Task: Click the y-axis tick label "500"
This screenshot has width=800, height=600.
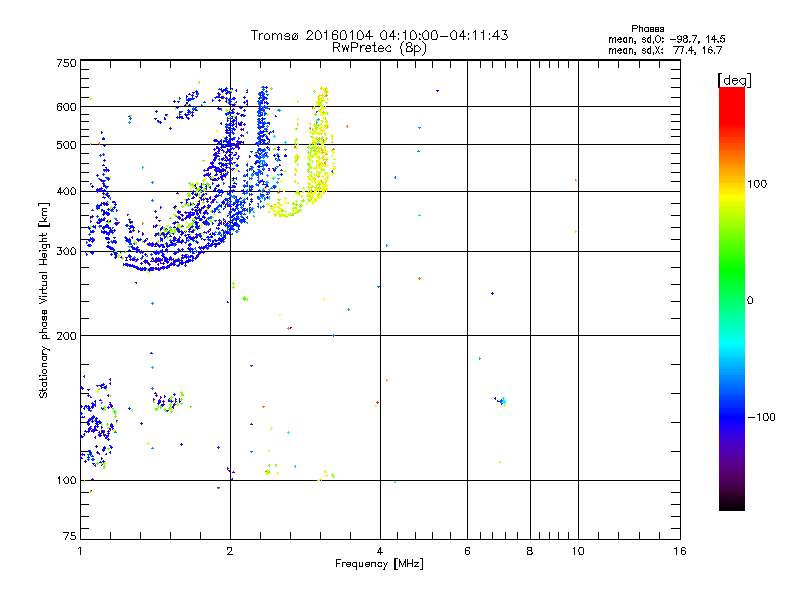Action: click(x=66, y=145)
